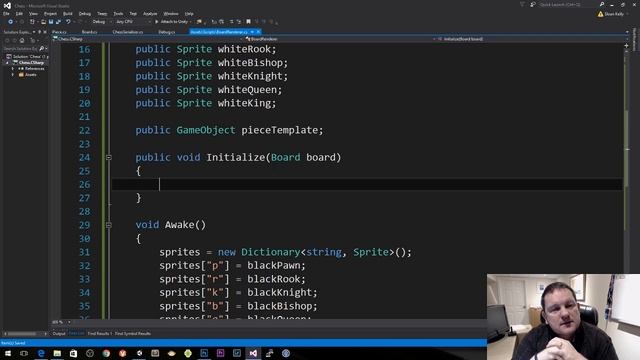Image resolution: width=640 pixels, height=360 pixels.
Task: Click the split editor icon above scrollbar
Action: point(627,46)
